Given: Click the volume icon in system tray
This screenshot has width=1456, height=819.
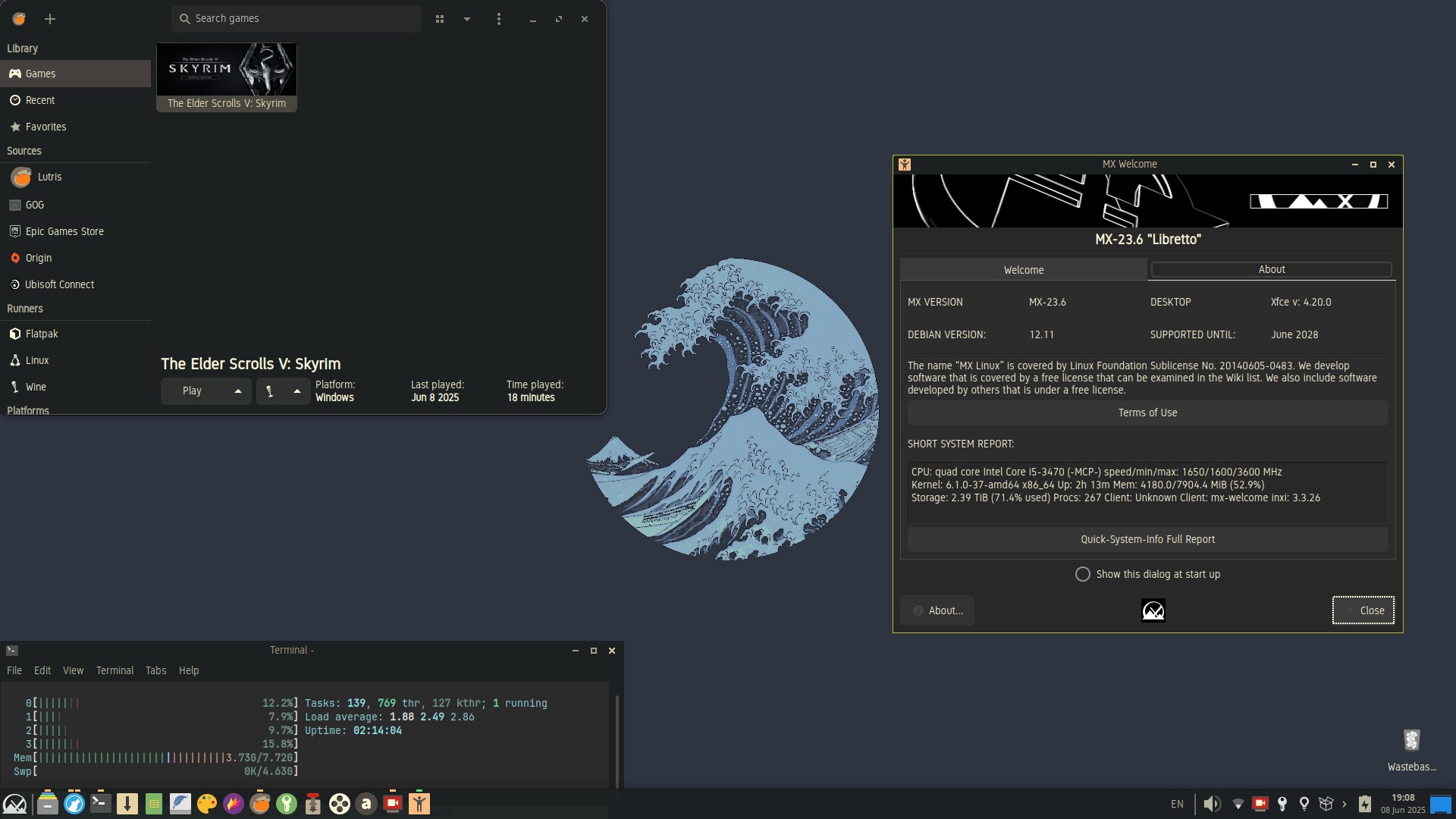Looking at the screenshot, I should point(1212,804).
